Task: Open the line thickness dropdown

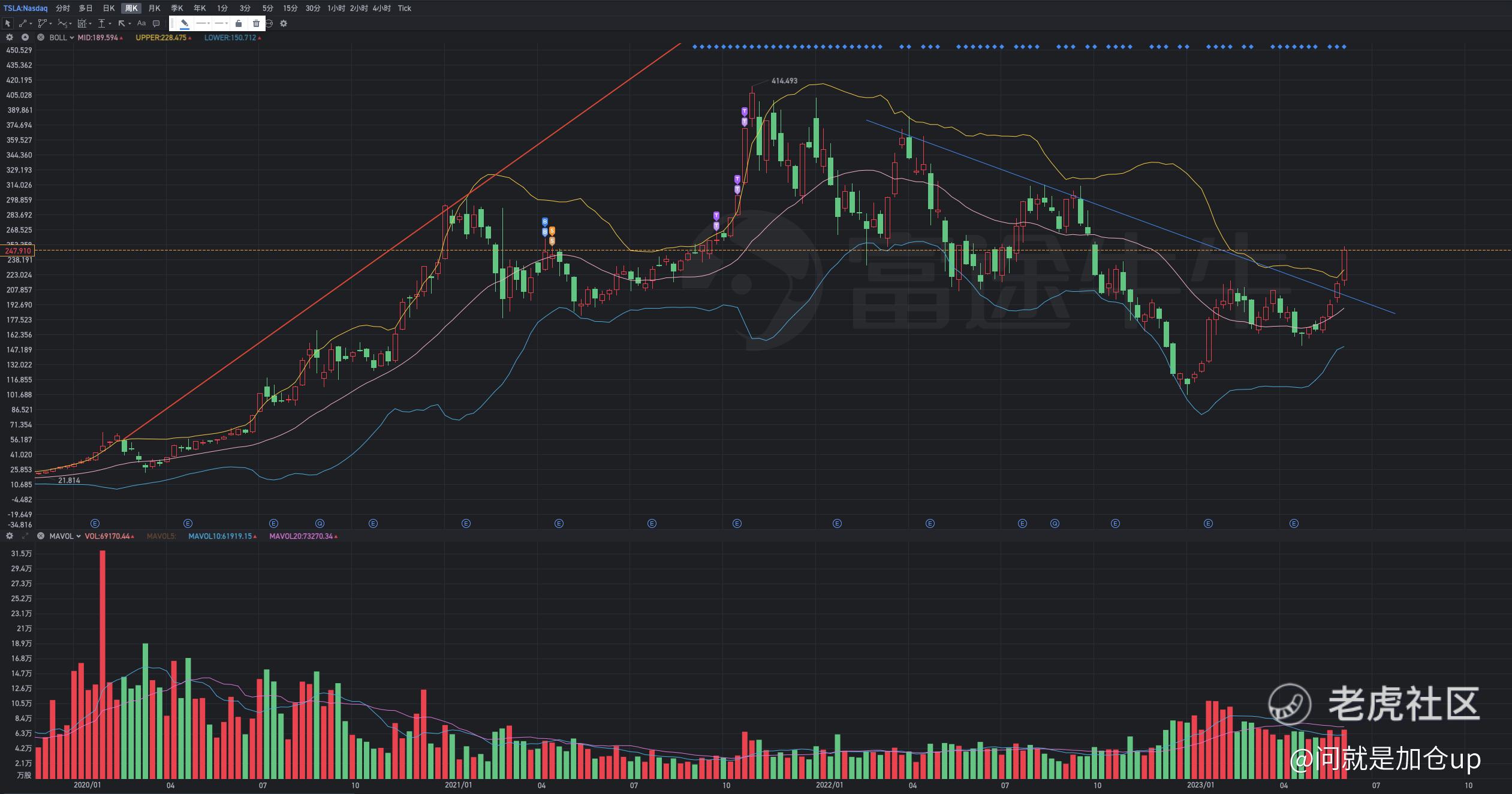Action: 221,23
